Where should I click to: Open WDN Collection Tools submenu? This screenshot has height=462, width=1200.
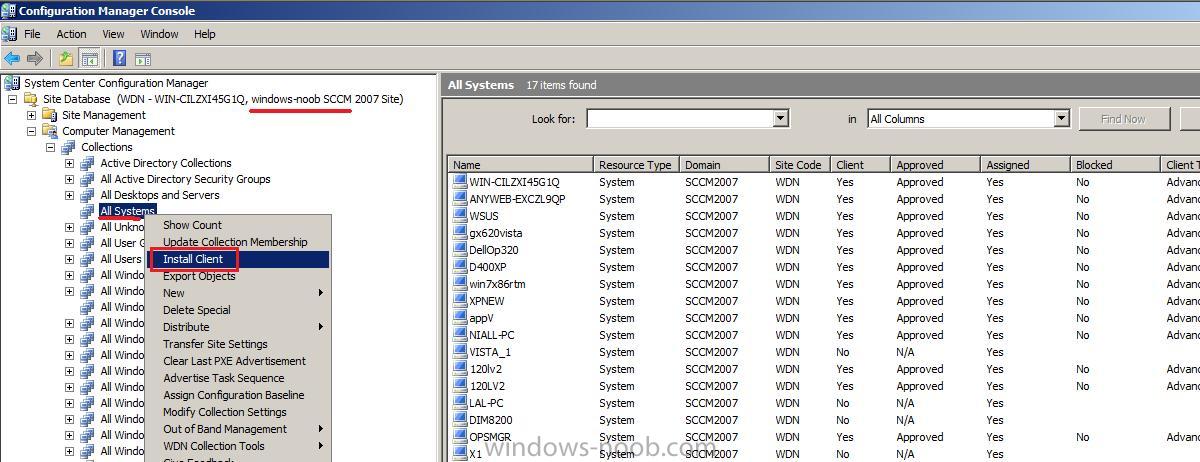point(239,446)
